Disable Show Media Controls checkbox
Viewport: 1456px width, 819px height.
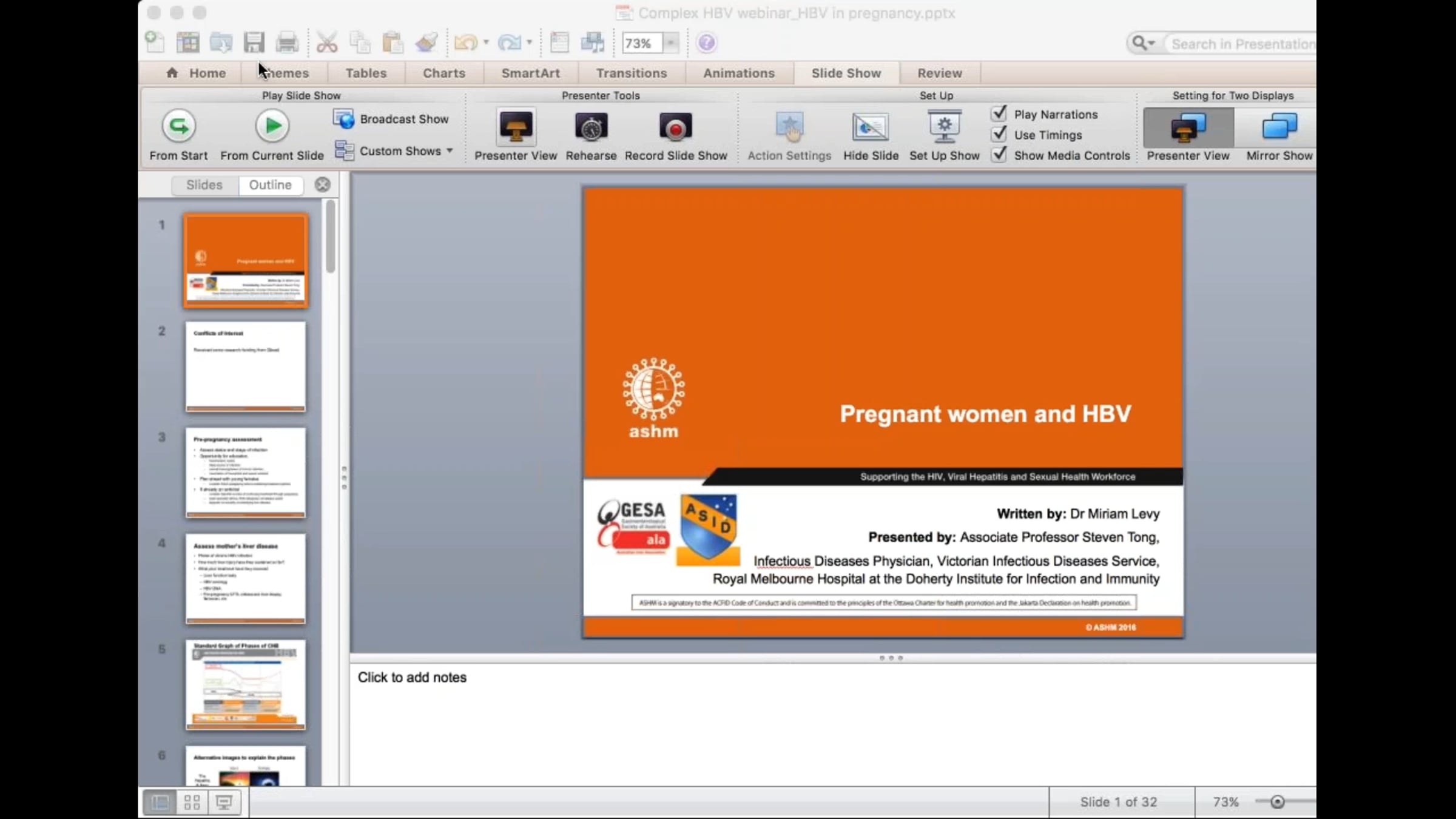click(x=999, y=155)
